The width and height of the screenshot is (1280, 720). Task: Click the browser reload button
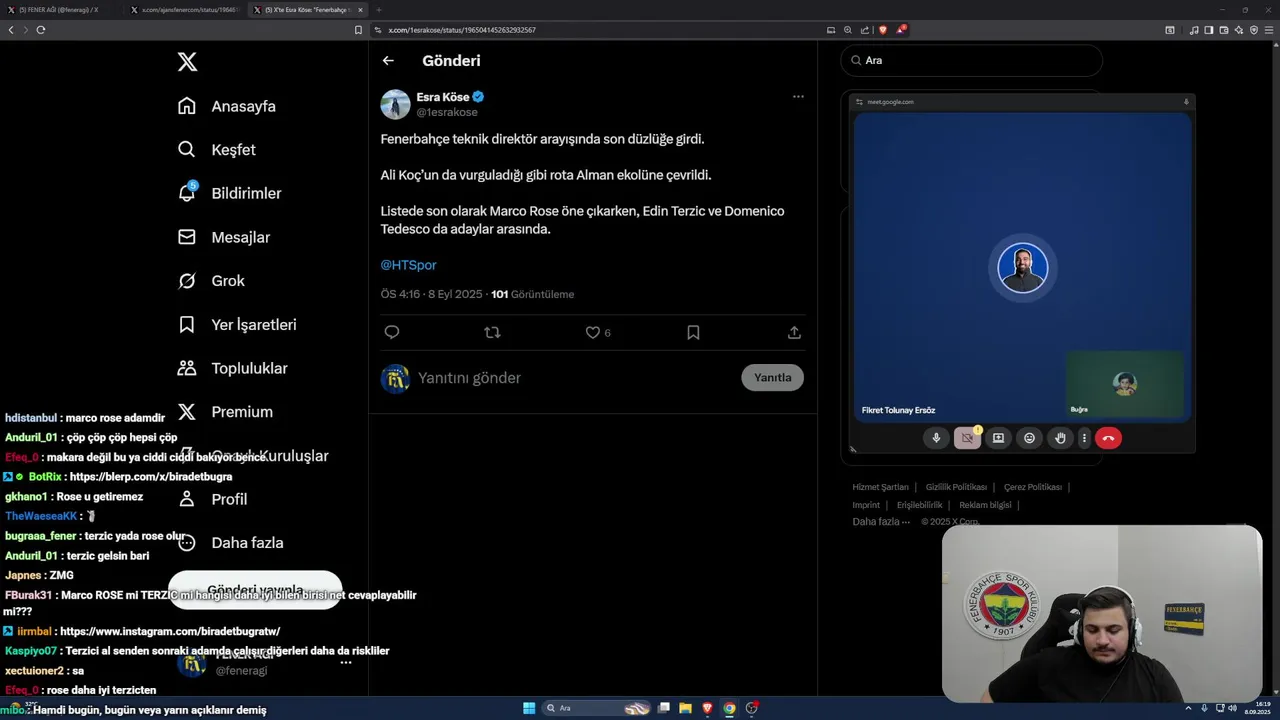point(41,30)
